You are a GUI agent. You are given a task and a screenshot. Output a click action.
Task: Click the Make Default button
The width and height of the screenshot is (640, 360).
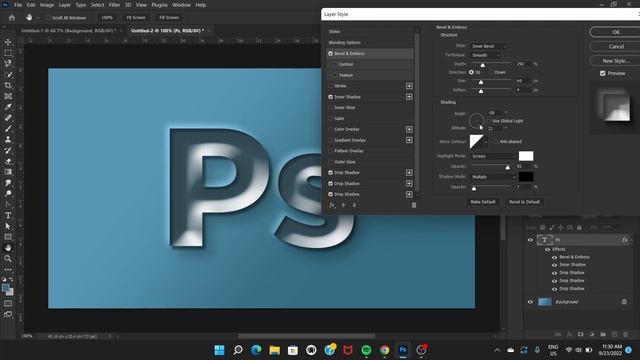click(x=483, y=202)
